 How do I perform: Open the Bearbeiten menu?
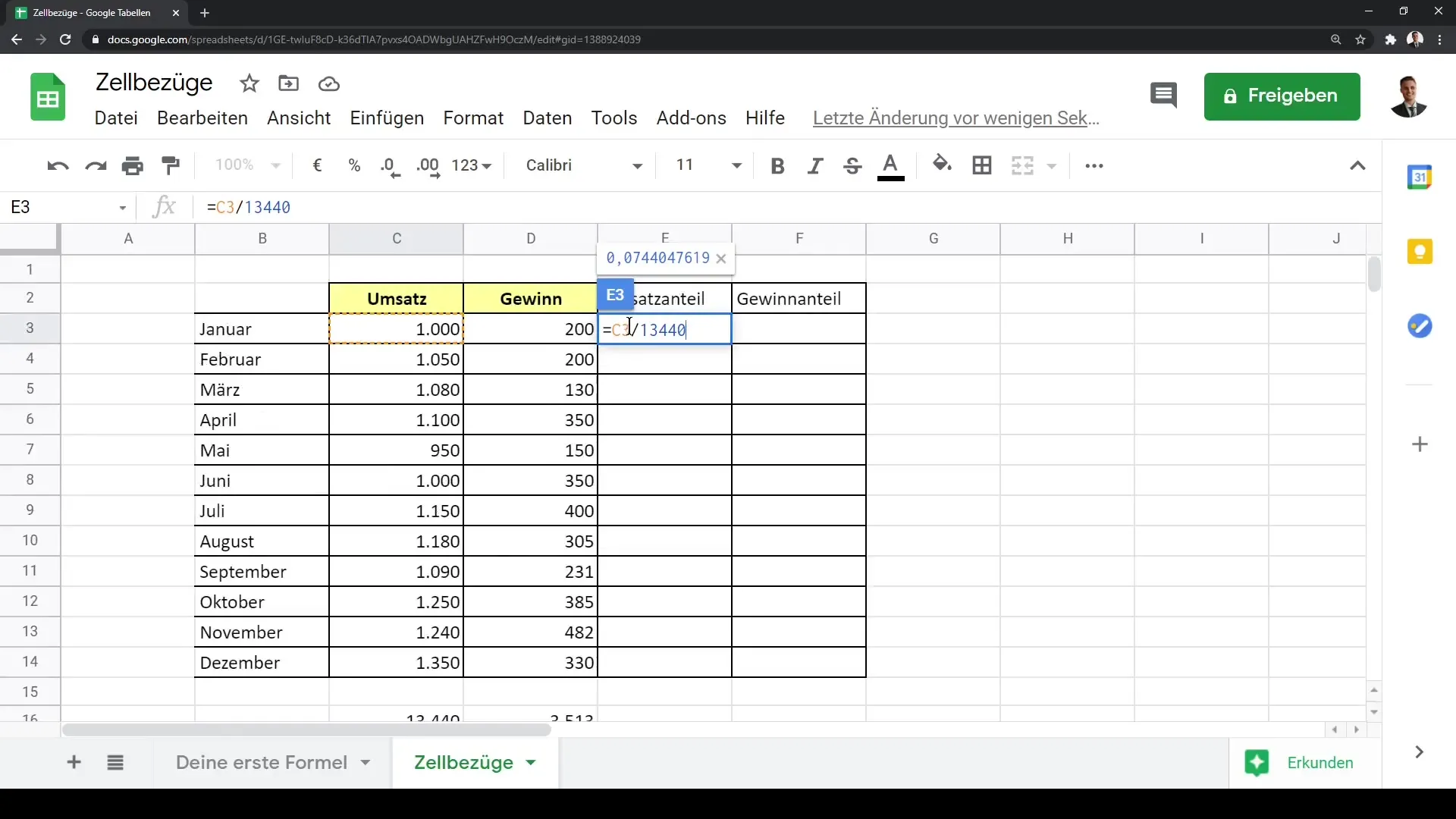coord(202,118)
